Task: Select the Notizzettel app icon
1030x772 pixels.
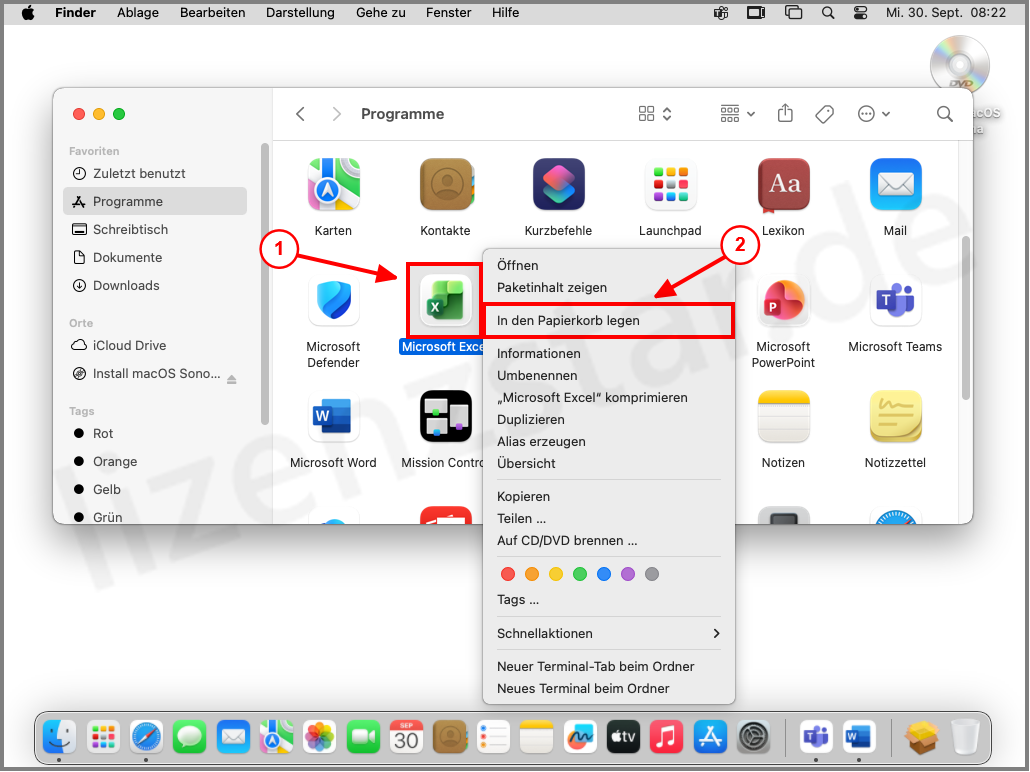Action: 895,417
